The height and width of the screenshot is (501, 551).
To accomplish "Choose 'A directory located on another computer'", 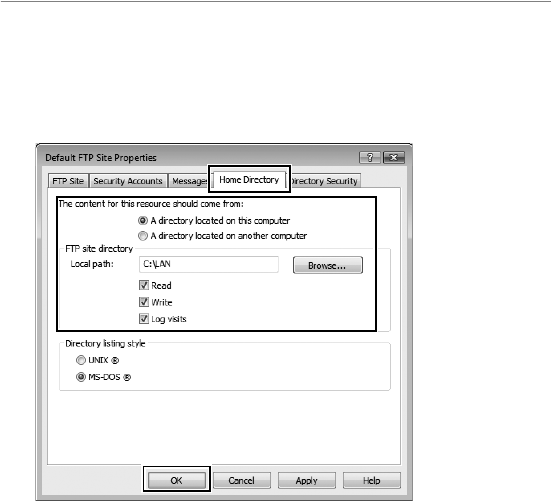I will (143, 236).
